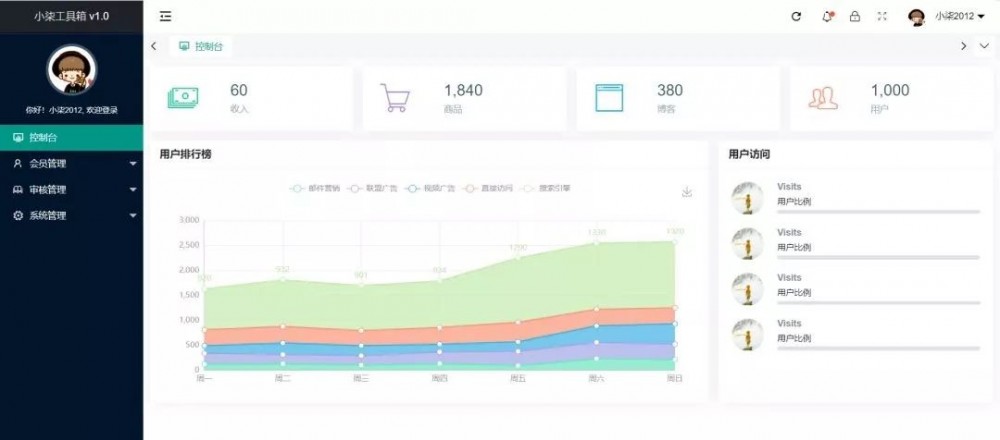
Task: Expand the 会员管理 submenu arrow
Action: (x=133, y=164)
